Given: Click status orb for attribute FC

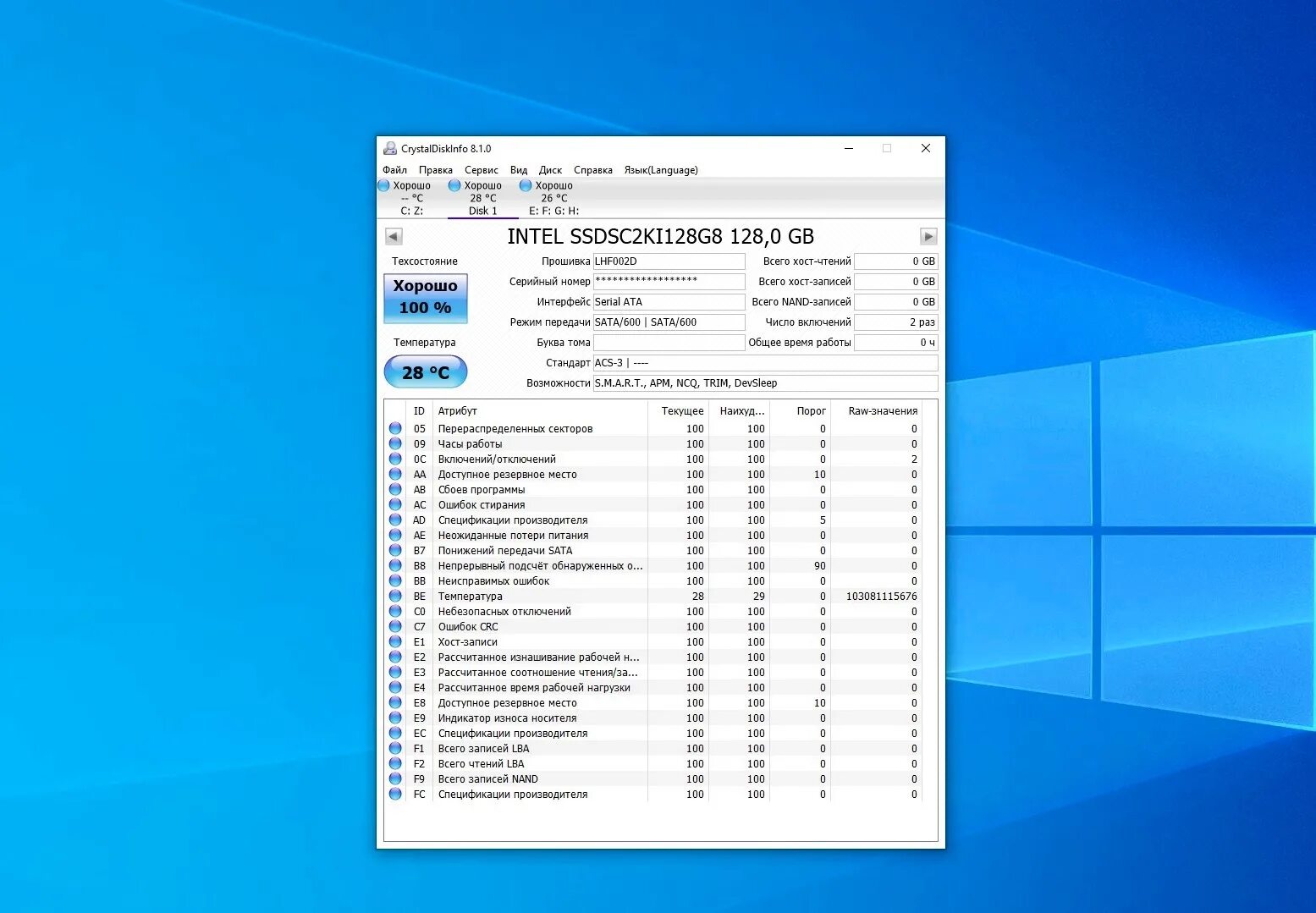Looking at the screenshot, I should click(395, 794).
